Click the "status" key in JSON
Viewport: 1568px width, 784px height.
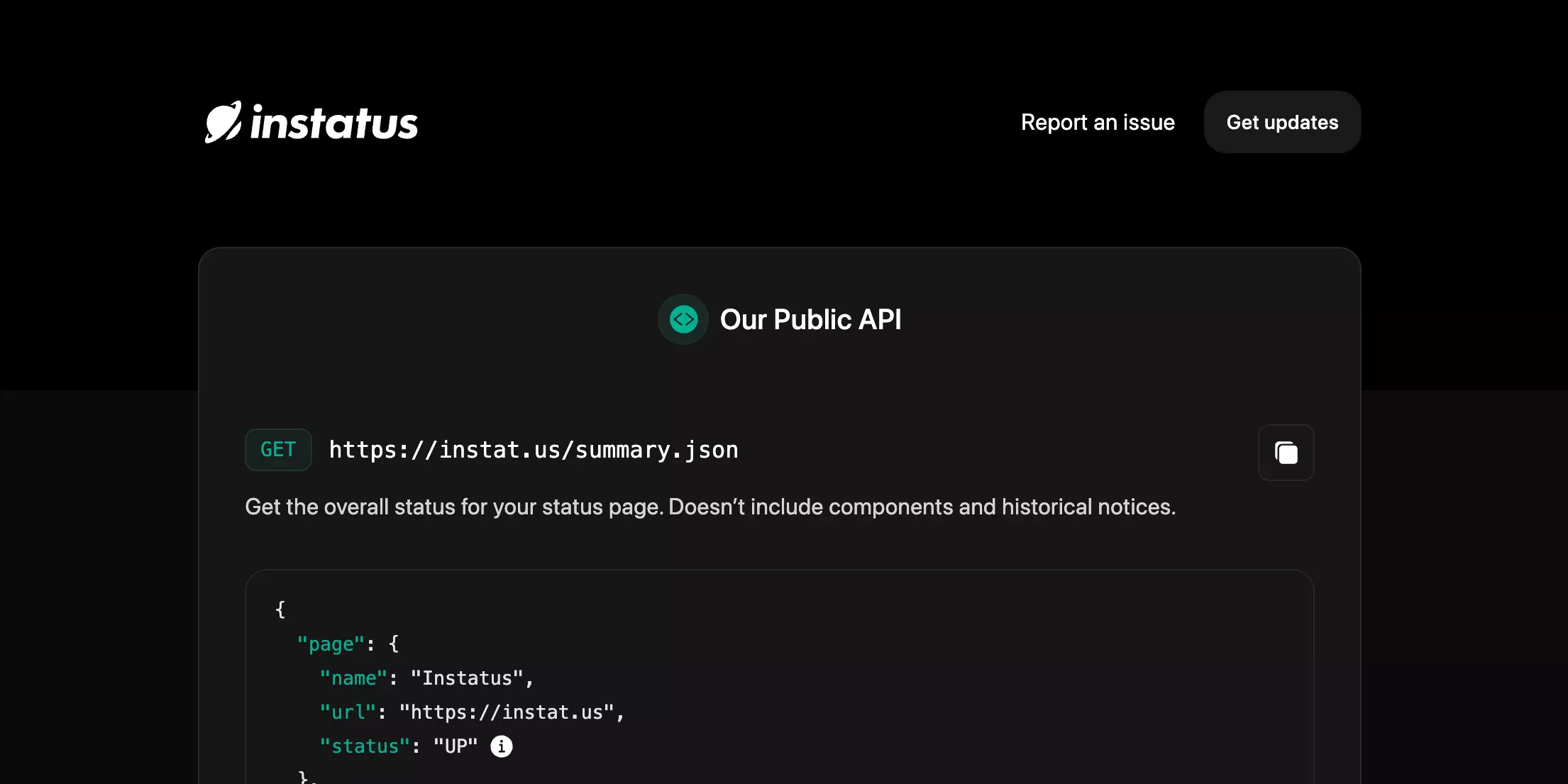coord(365,746)
